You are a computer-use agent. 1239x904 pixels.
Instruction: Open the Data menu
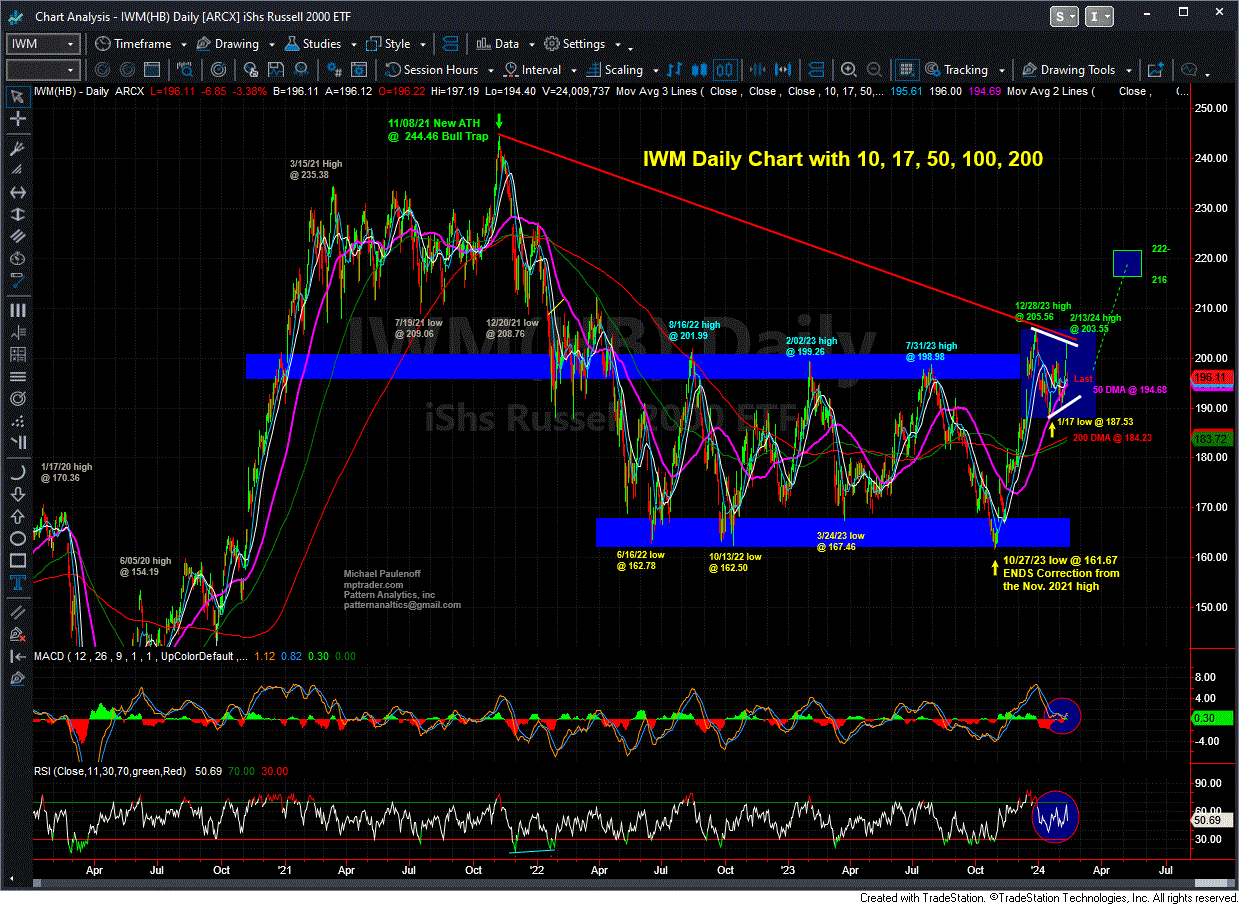pyautogui.click(x=497, y=44)
